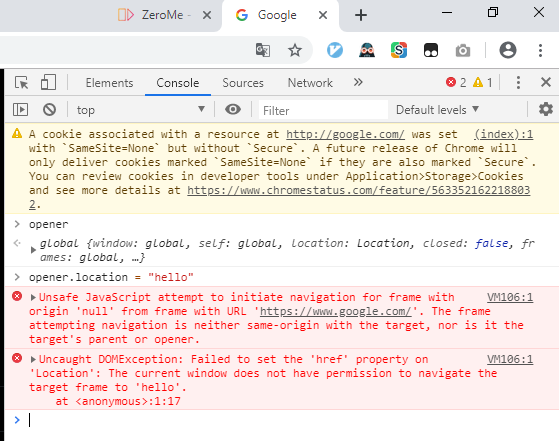Open https://www.google.com/ link in error
The image size is (559, 441).
(x=335, y=312)
